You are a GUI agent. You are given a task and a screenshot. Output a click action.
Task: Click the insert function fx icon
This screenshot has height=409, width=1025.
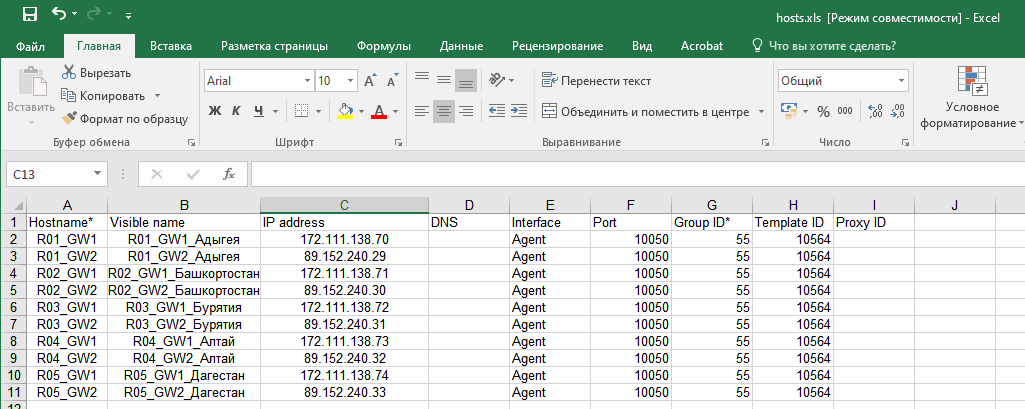tap(229, 174)
